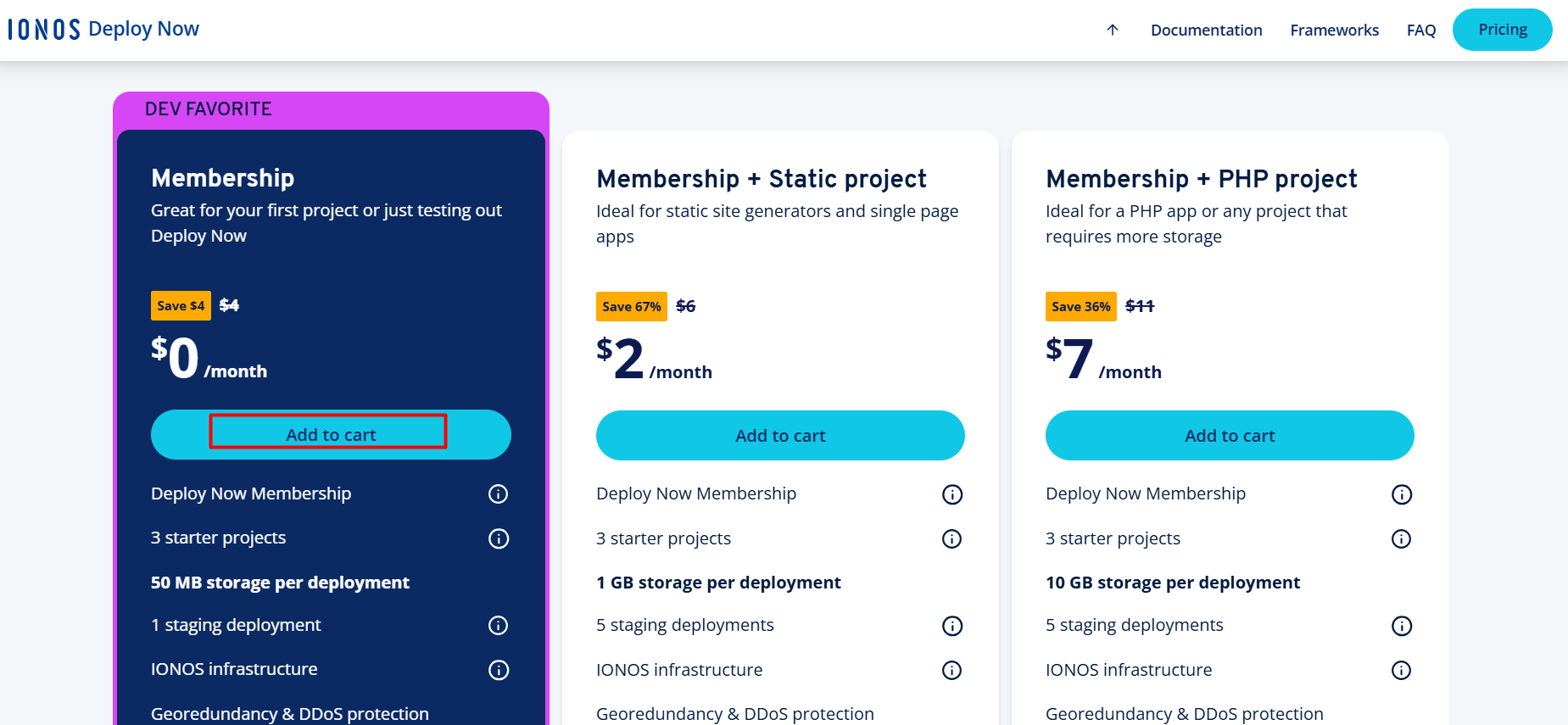
Task: Click the dark card's Membership heading
Action: 223,178
